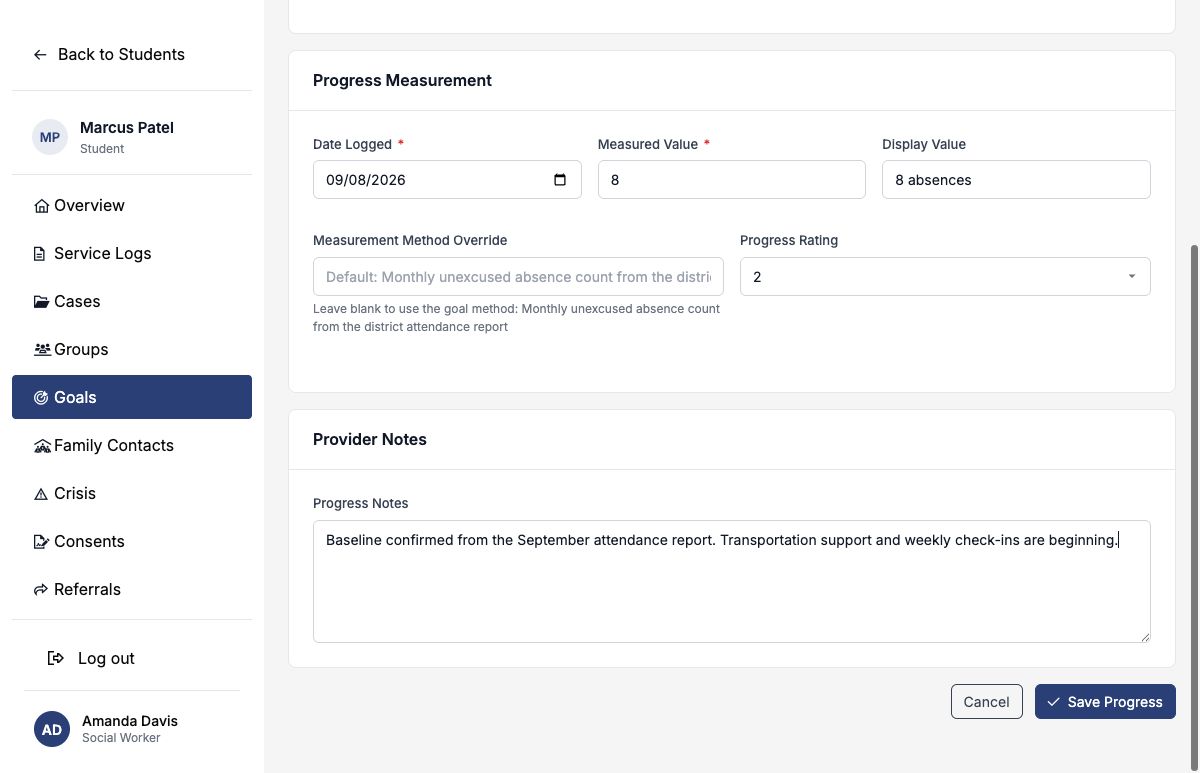Image resolution: width=1200 pixels, height=773 pixels.
Task: Click the Family Contacts icon
Action: click(x=42, y=446)
